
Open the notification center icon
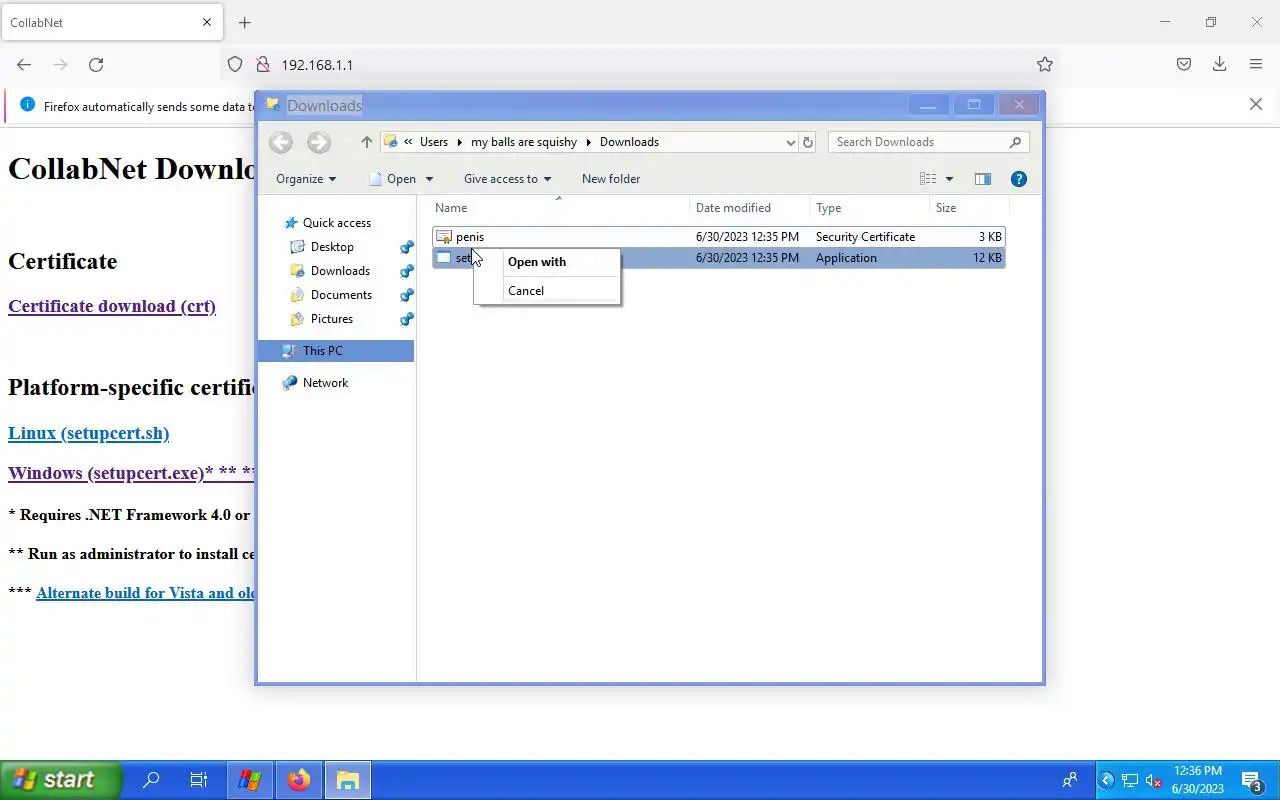click(x=1252, y=780)
